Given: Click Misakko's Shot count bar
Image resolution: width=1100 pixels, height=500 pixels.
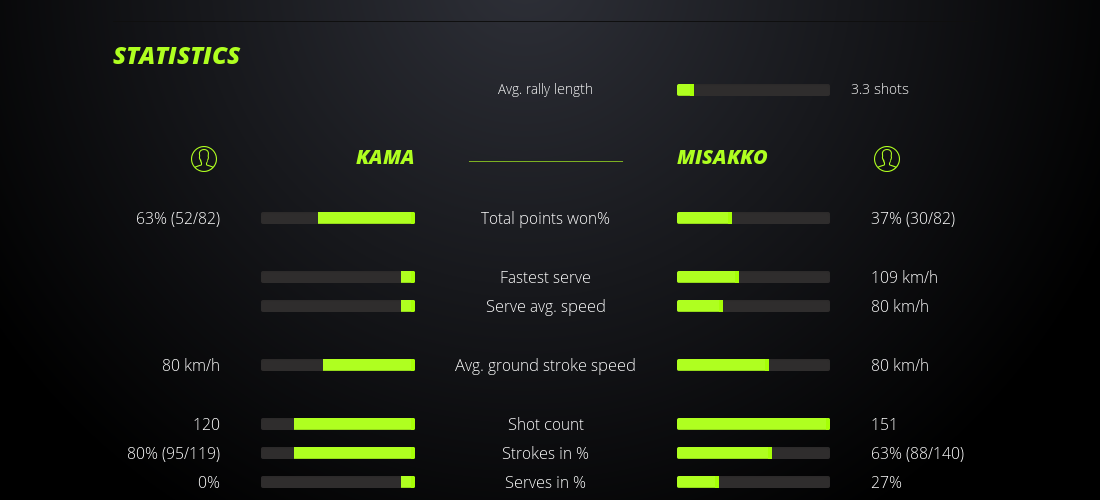Looking at the screenshot, I should click(x=753, y=424).
